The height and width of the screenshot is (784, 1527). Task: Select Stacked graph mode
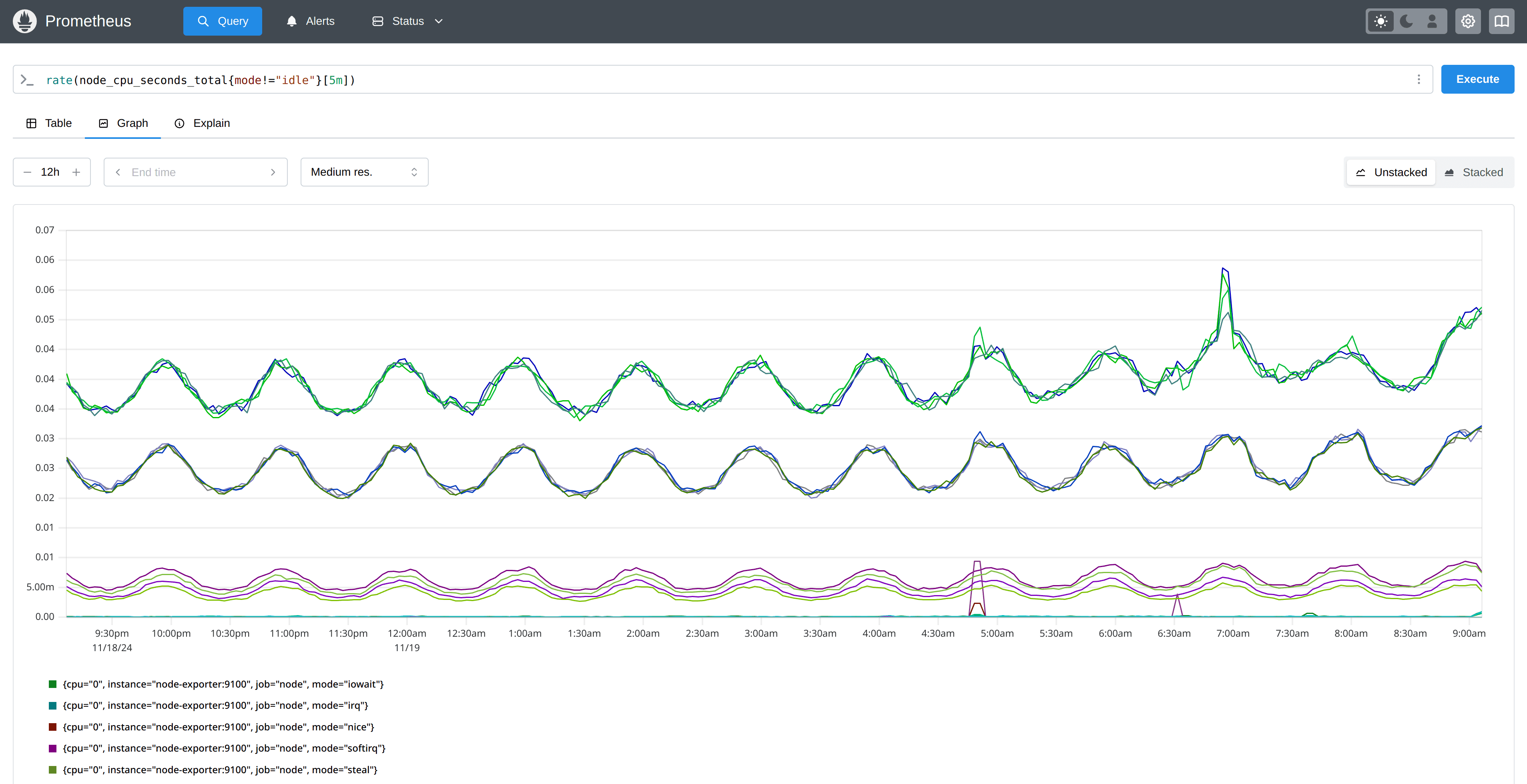(x=1474, y=172)
